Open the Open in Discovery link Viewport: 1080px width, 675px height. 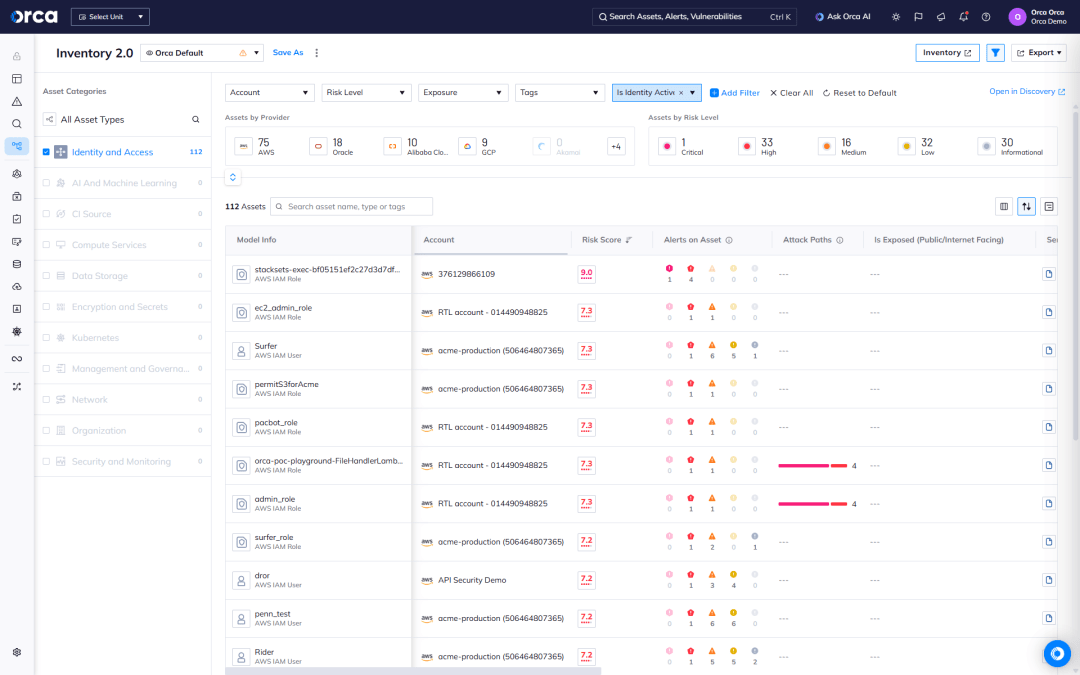coord(1027,92)
